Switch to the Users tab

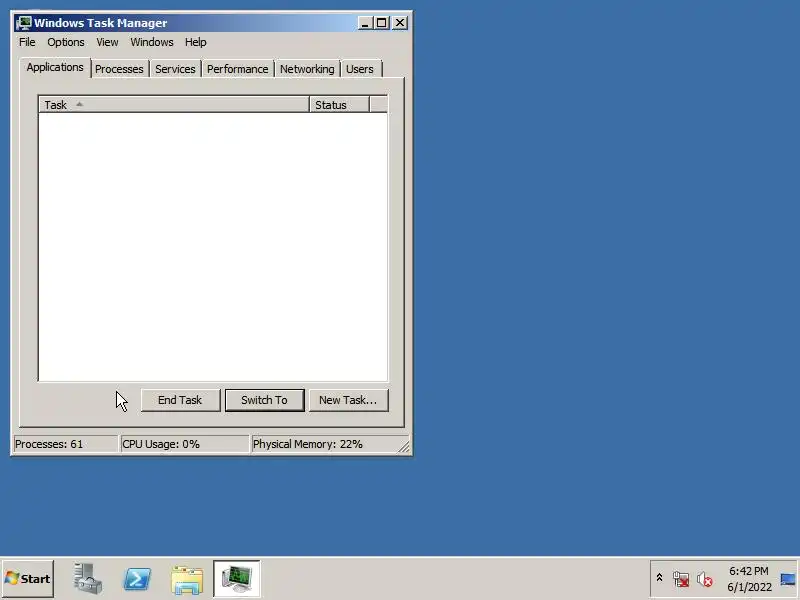[x=360, y=69]
